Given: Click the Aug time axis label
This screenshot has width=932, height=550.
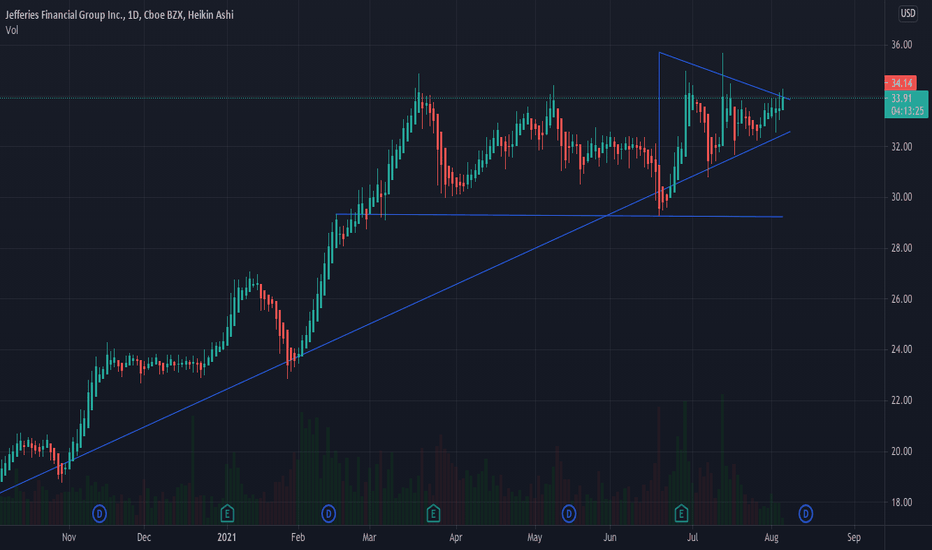Looking at the screenshot, I should [x=771, y=538].
